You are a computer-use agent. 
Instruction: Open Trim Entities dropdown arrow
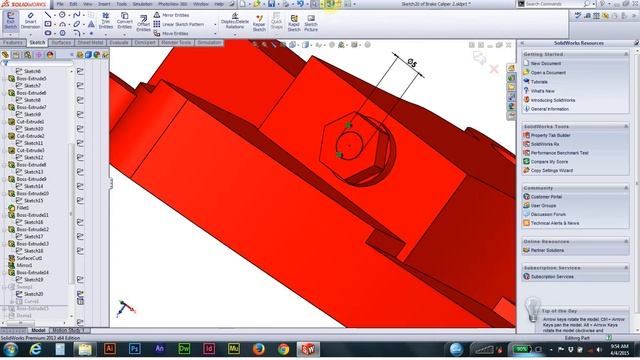tap(105, 34)
